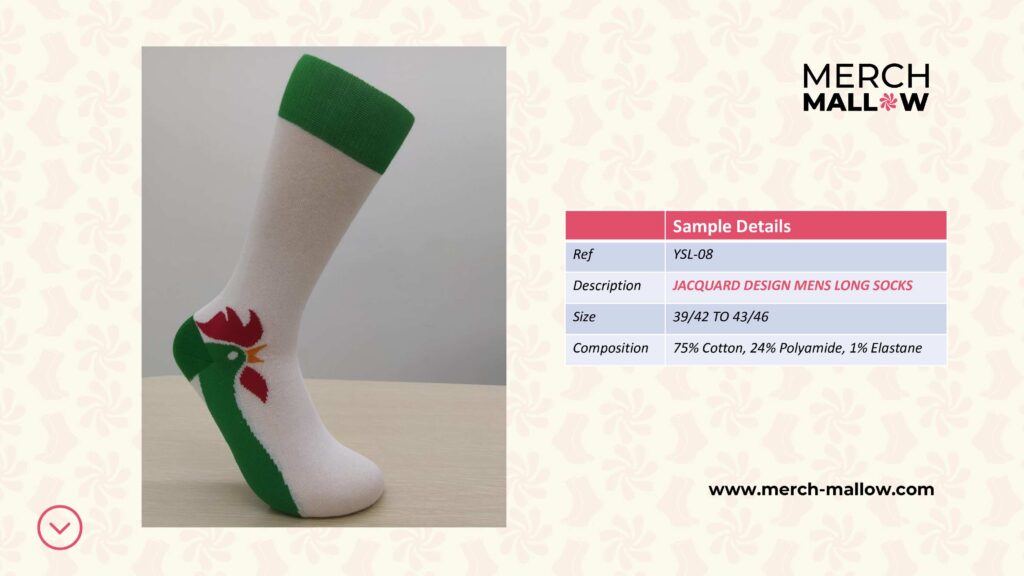
Task: Click the Ref row label
Action: pyautogui.click(x=583, y=255)
